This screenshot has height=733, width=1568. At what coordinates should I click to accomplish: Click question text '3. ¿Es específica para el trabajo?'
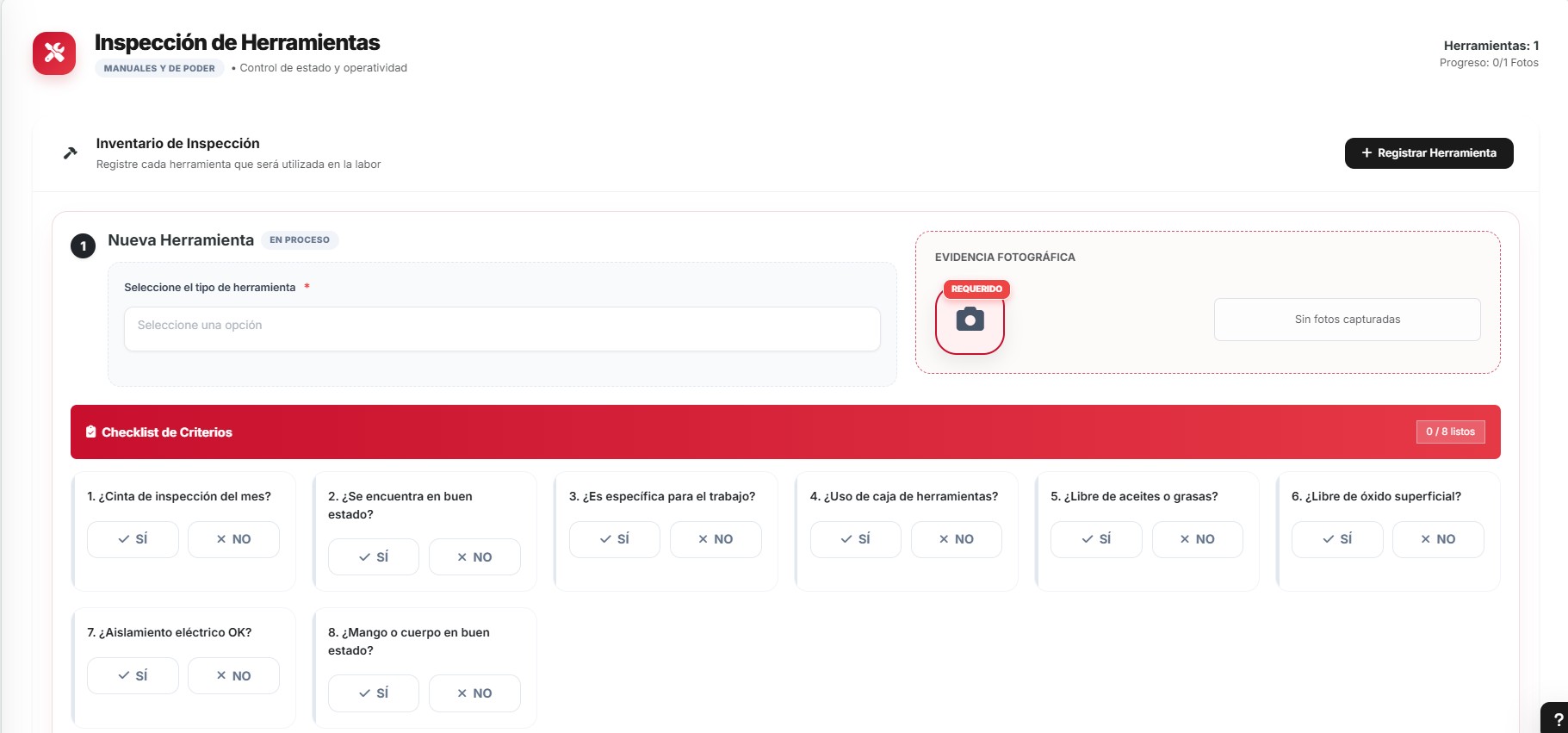662,496
